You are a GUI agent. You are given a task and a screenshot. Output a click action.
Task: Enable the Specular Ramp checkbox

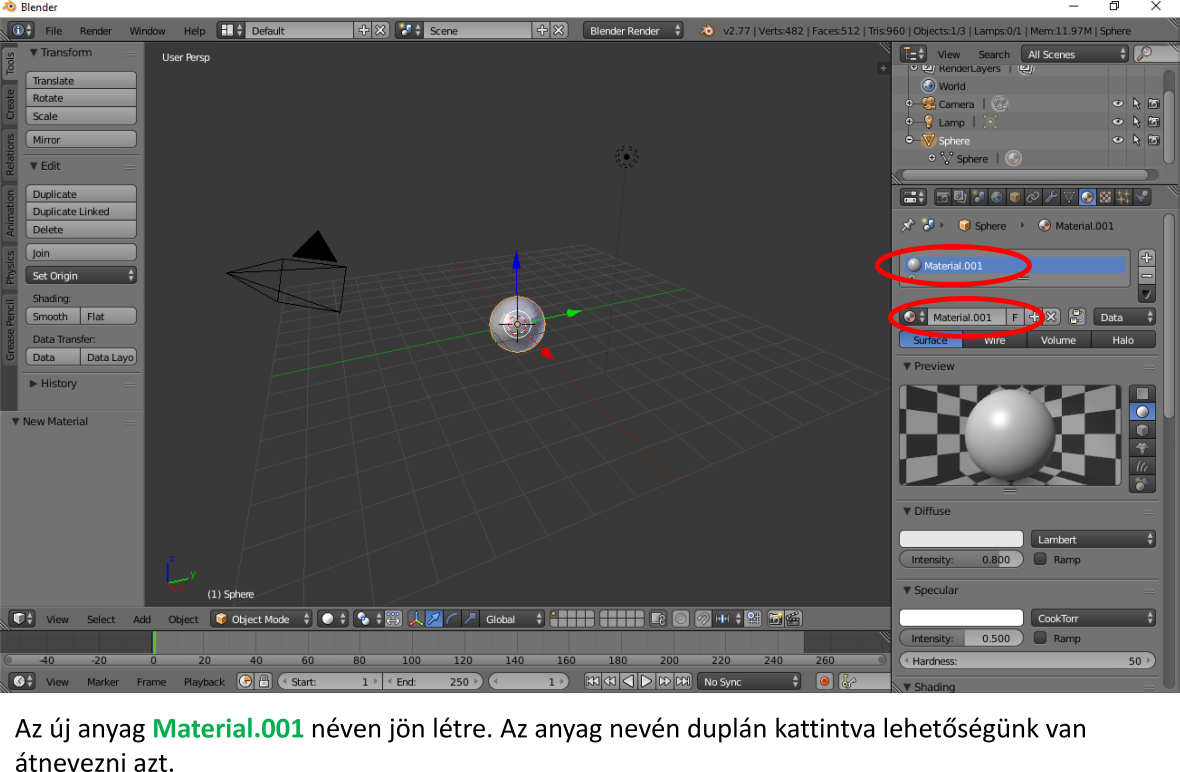tap(1040, 637)
